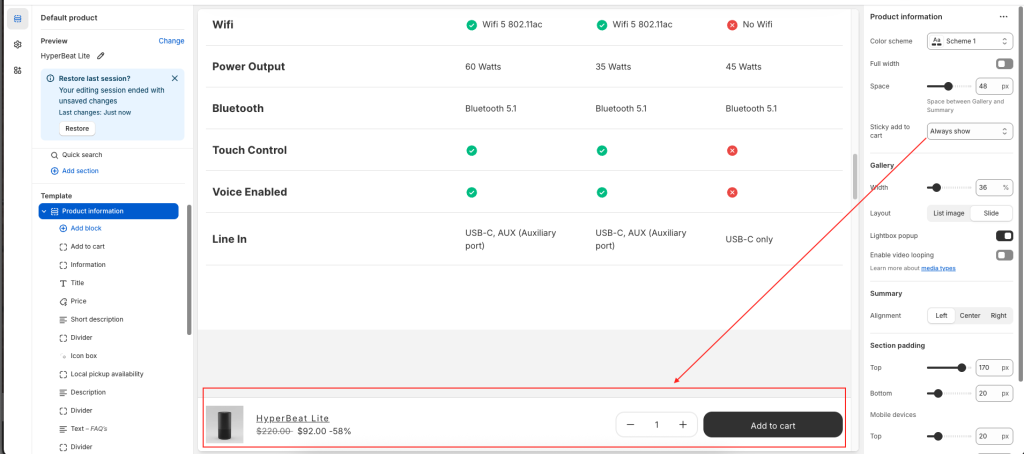Screen dimensions: 1024x454
Task: Click the Restore button
Action: tap(77, 129)
